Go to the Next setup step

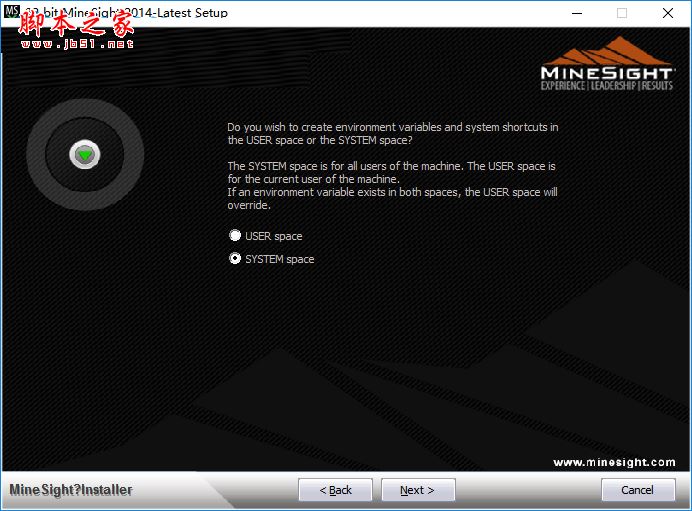coord(417,490)
